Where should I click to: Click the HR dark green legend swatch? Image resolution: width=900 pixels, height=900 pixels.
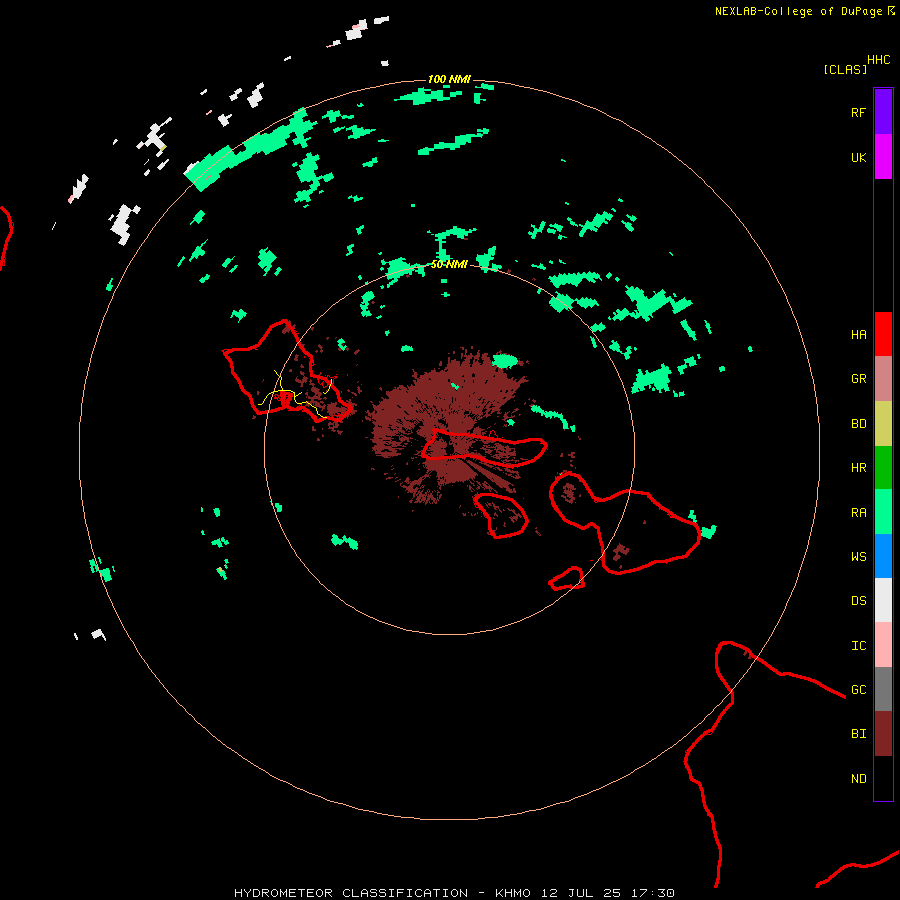tap(883, 468)
